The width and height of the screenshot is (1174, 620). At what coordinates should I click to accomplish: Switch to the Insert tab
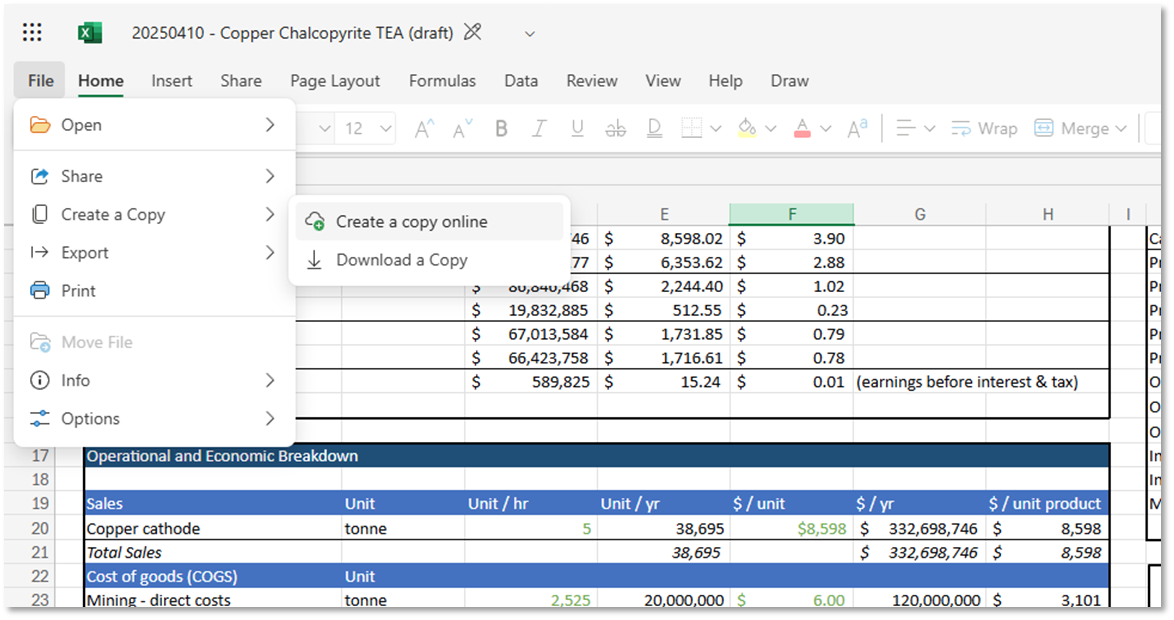tap(171, 81)
